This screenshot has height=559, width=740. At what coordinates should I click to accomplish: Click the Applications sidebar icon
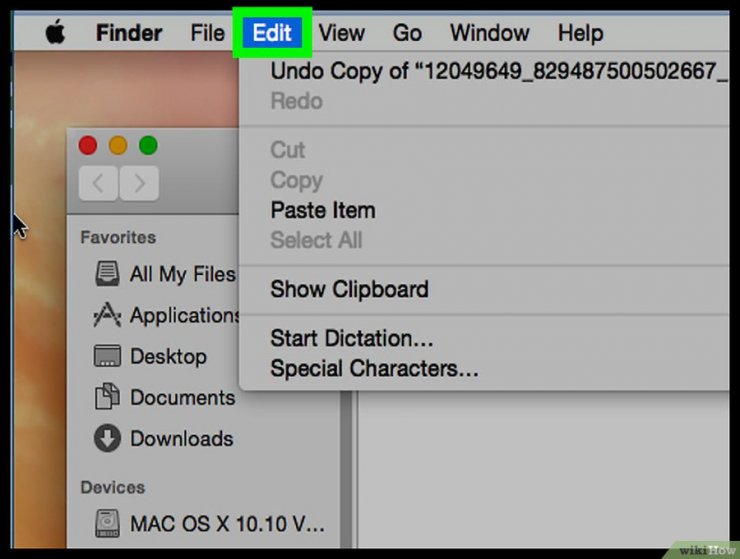(x=107, y=315)
